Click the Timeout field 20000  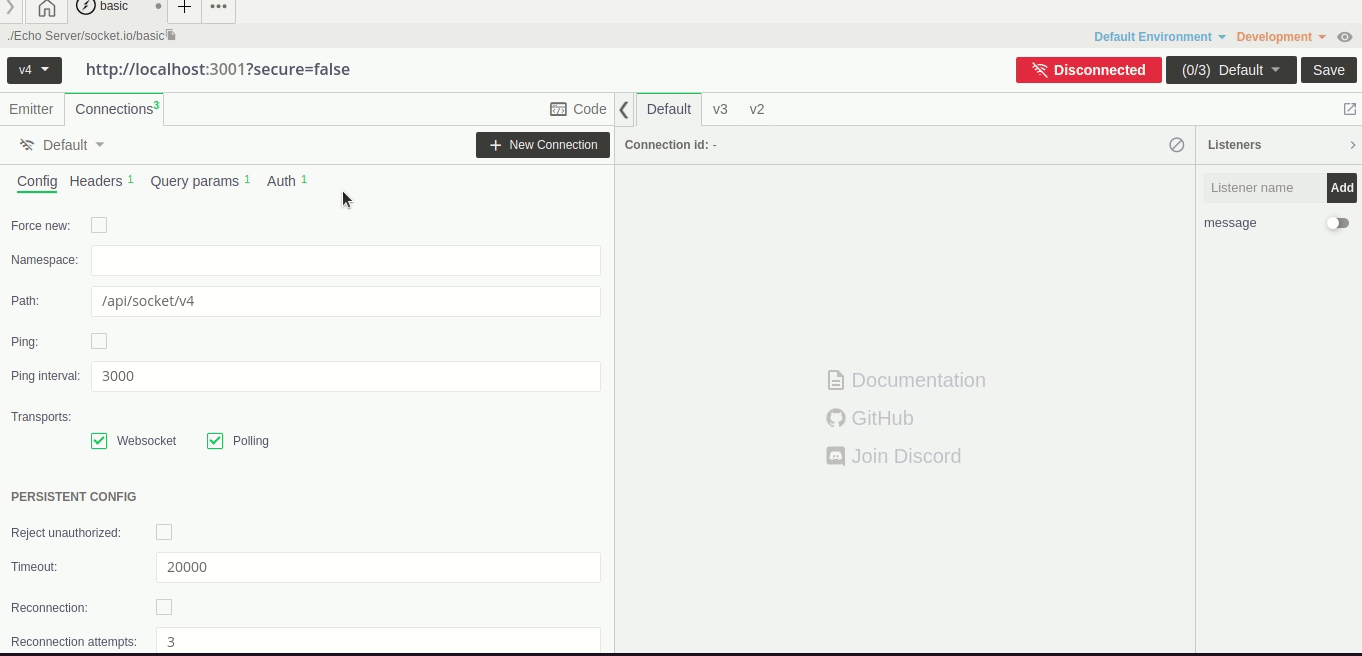point(378,567)
